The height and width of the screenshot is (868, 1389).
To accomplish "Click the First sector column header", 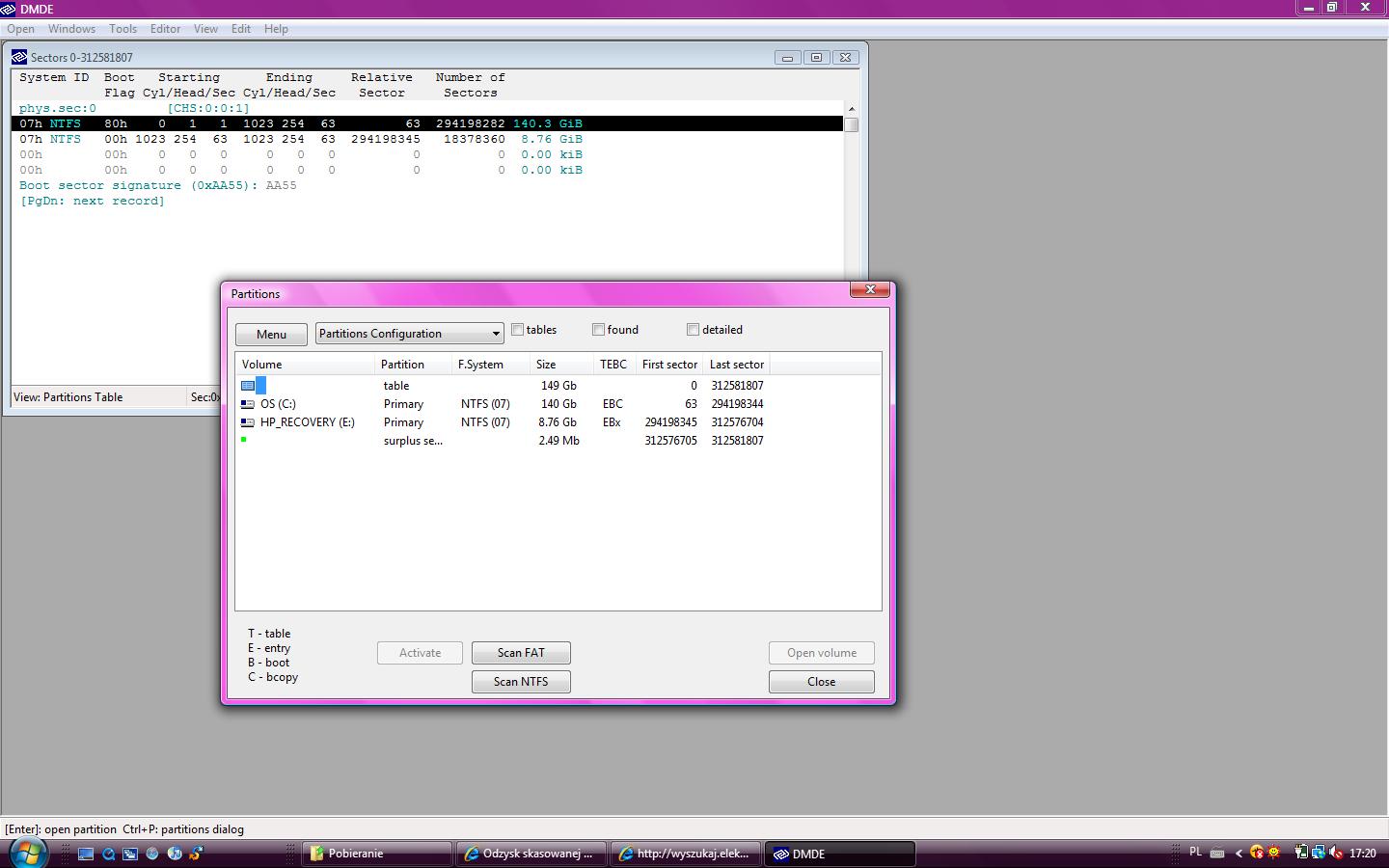I will (x=669, y=365).
